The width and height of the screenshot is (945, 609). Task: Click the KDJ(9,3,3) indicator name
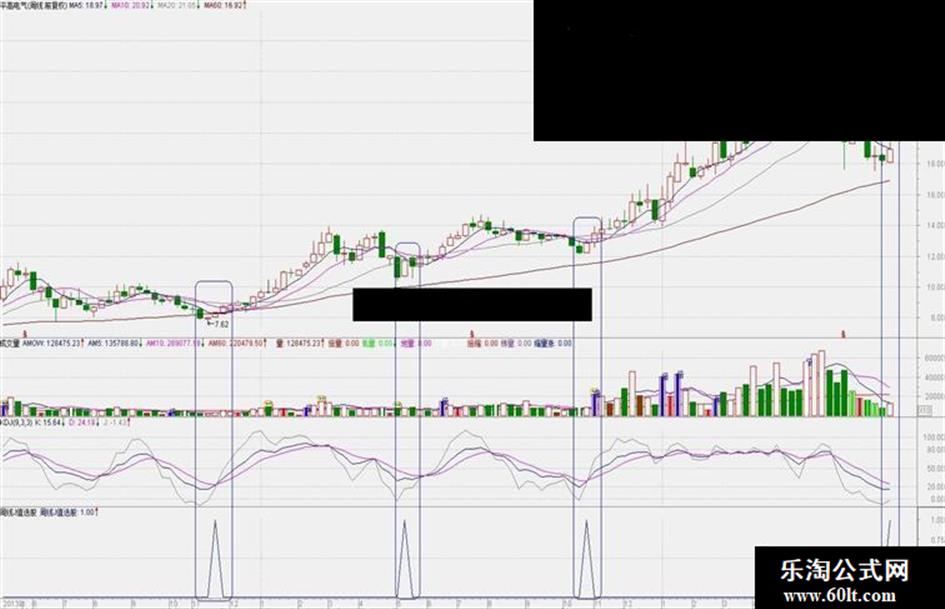(x=16, y=423)
